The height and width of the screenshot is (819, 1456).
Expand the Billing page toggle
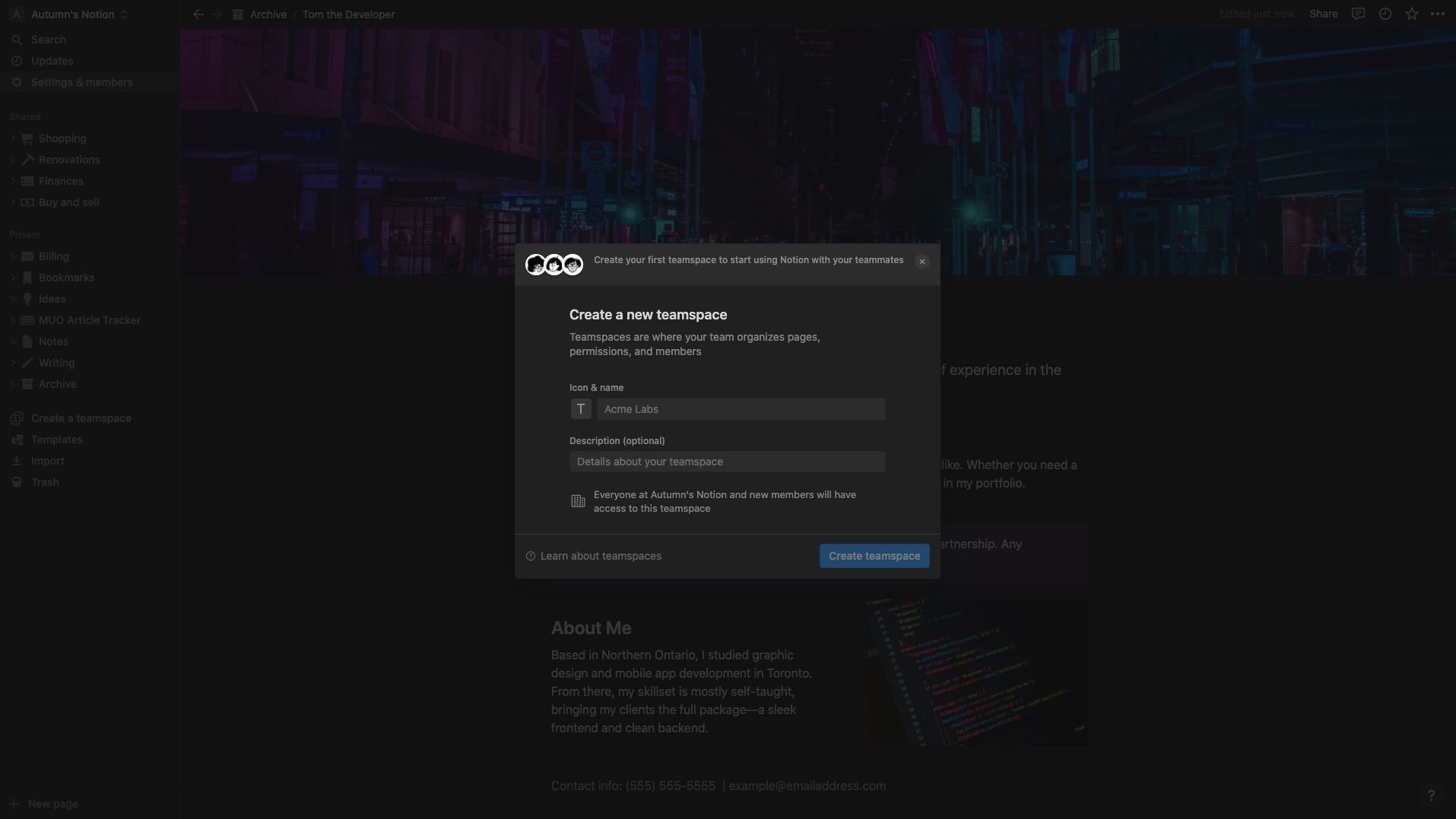coord(12,256)
